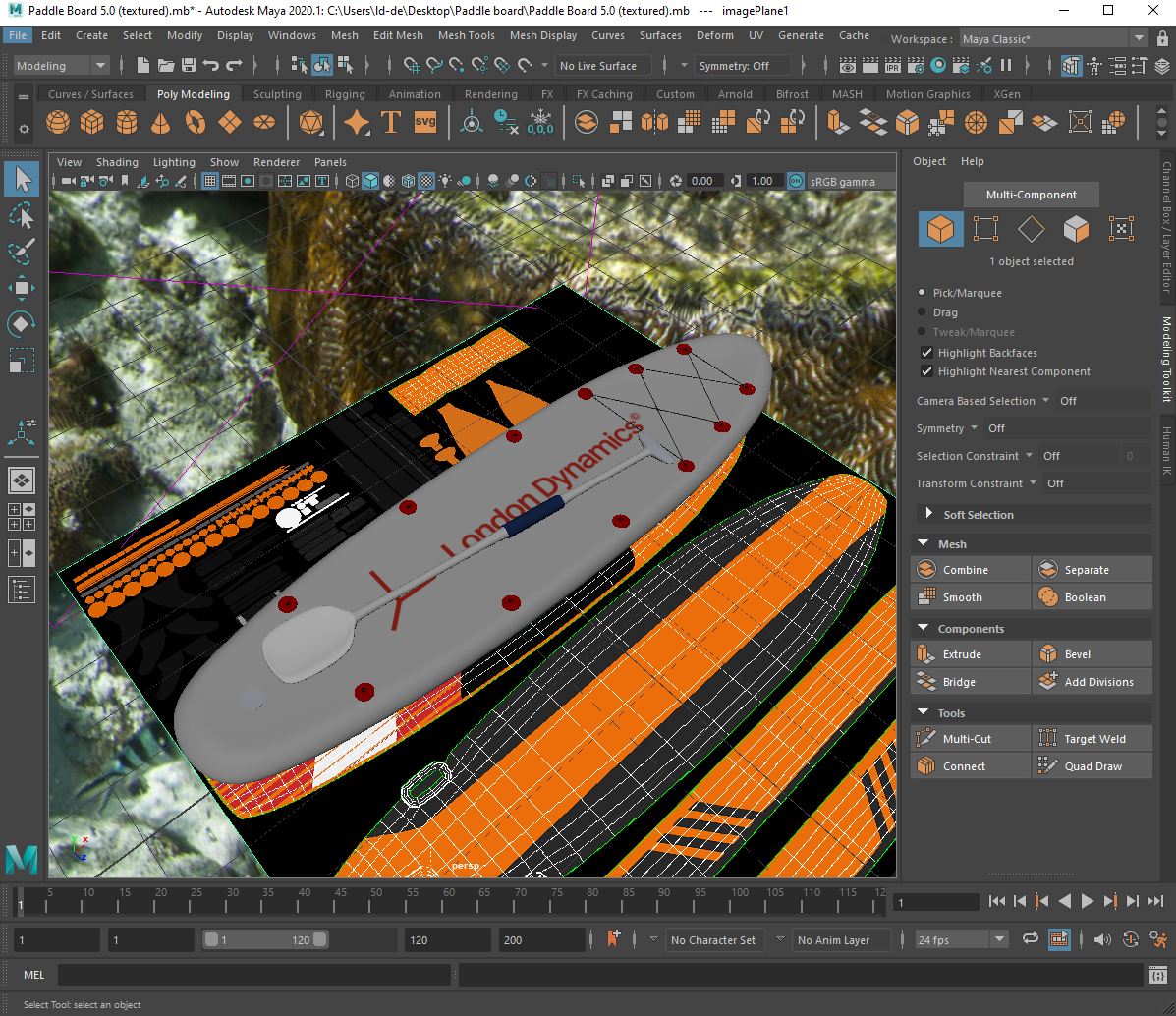Activate the Rotate tool in toolbox
This screenshot has height=1016, width=1176.
(x=22, y=324)
